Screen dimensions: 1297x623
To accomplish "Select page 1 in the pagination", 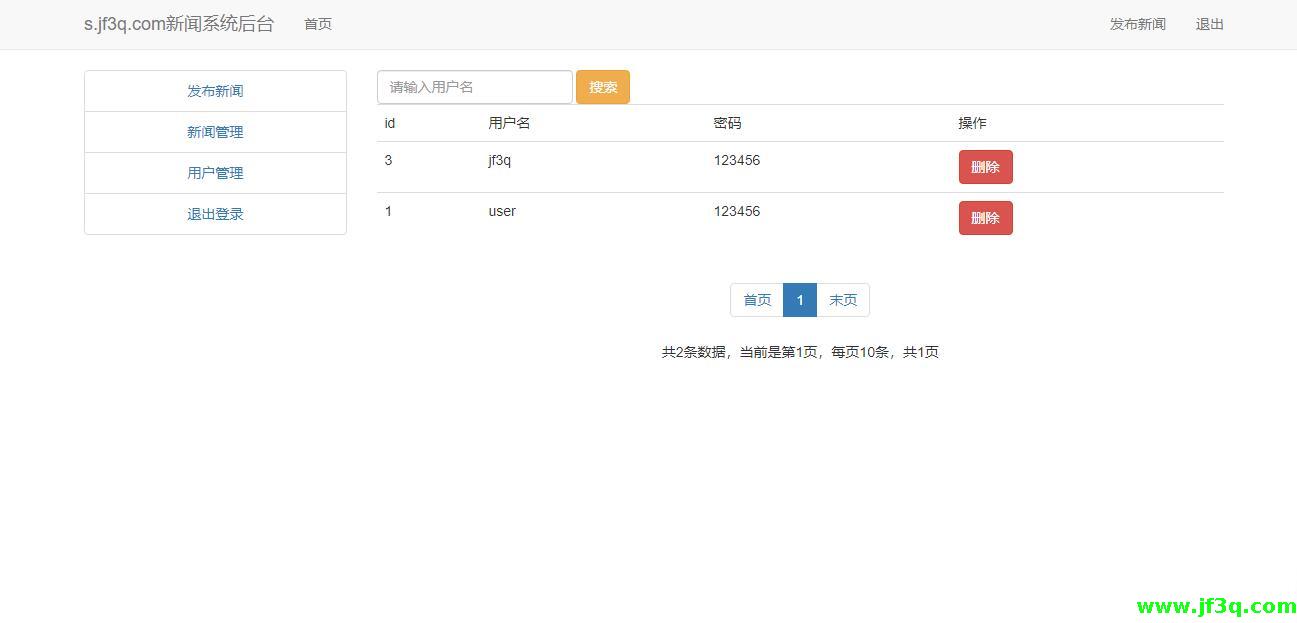I will point(800,299).
